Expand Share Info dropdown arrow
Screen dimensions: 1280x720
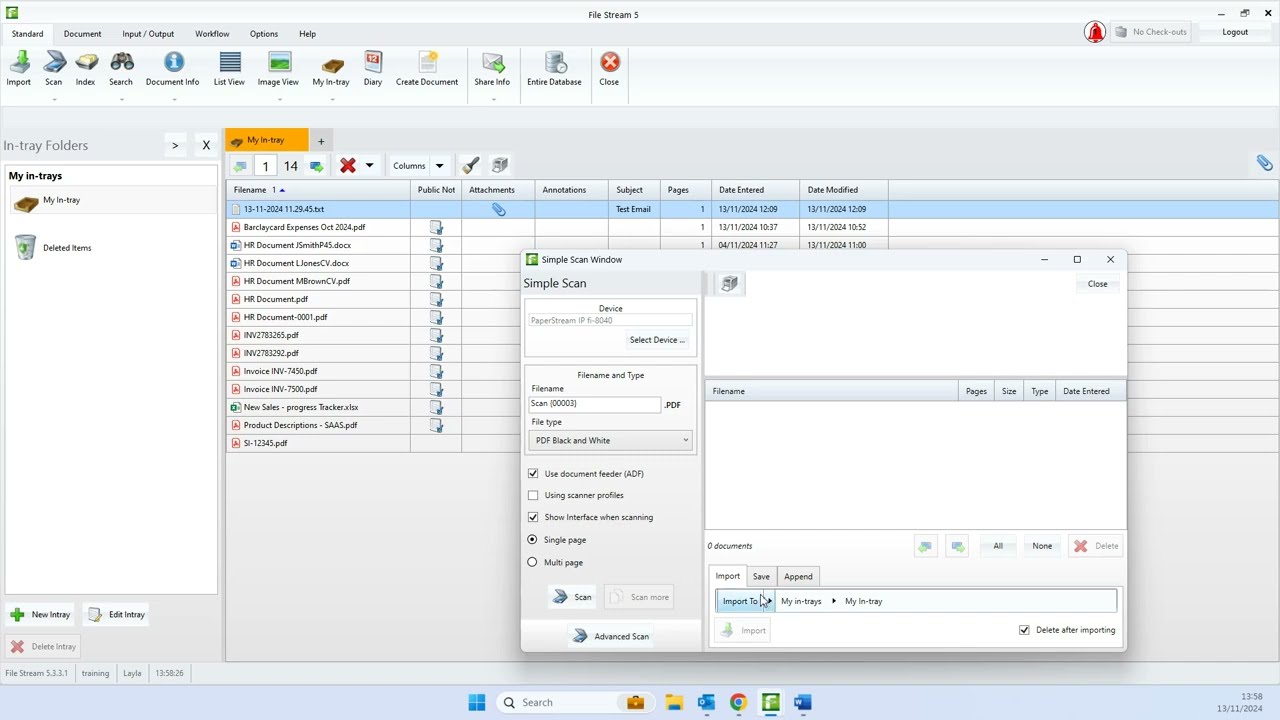coord(492,99)
